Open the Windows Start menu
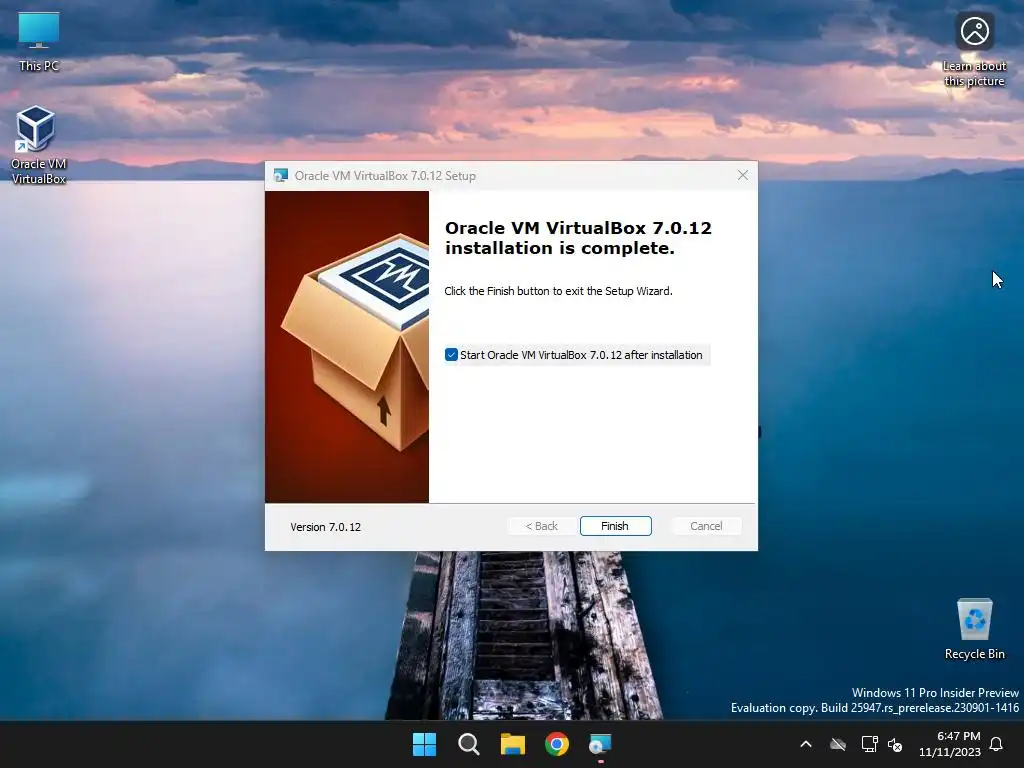Screen dimensions: 1024x768 coord(424,744)
